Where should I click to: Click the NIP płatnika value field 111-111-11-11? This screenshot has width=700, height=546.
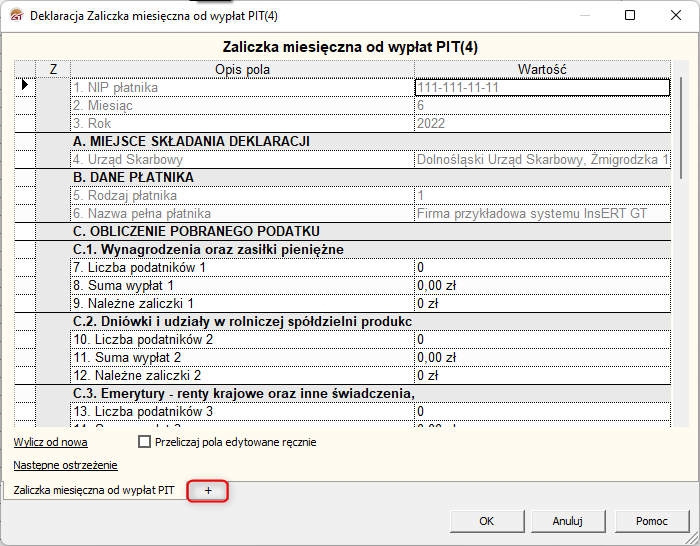pyautogui.click(x=542, y=88)
